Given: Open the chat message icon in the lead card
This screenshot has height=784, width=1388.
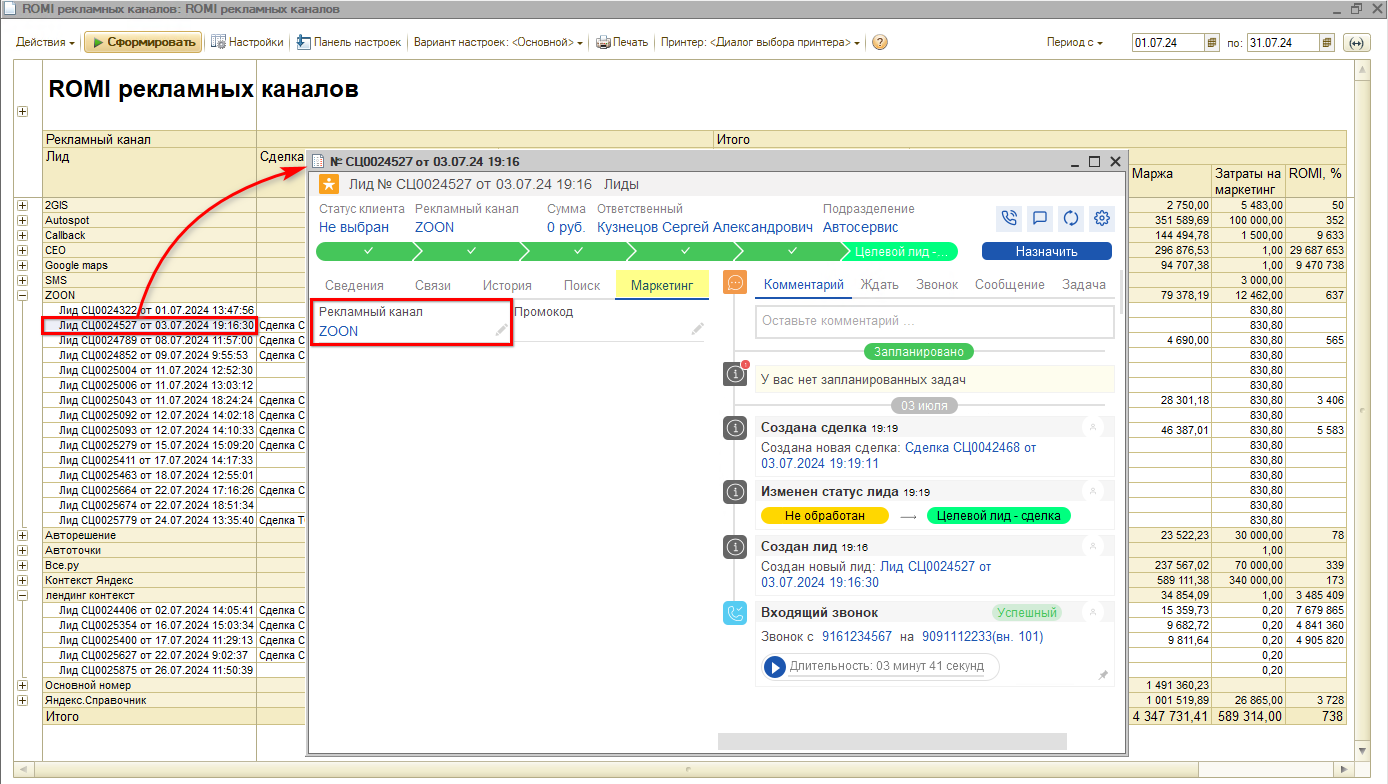Looking at the screenshot, I should coord(1040,218).
